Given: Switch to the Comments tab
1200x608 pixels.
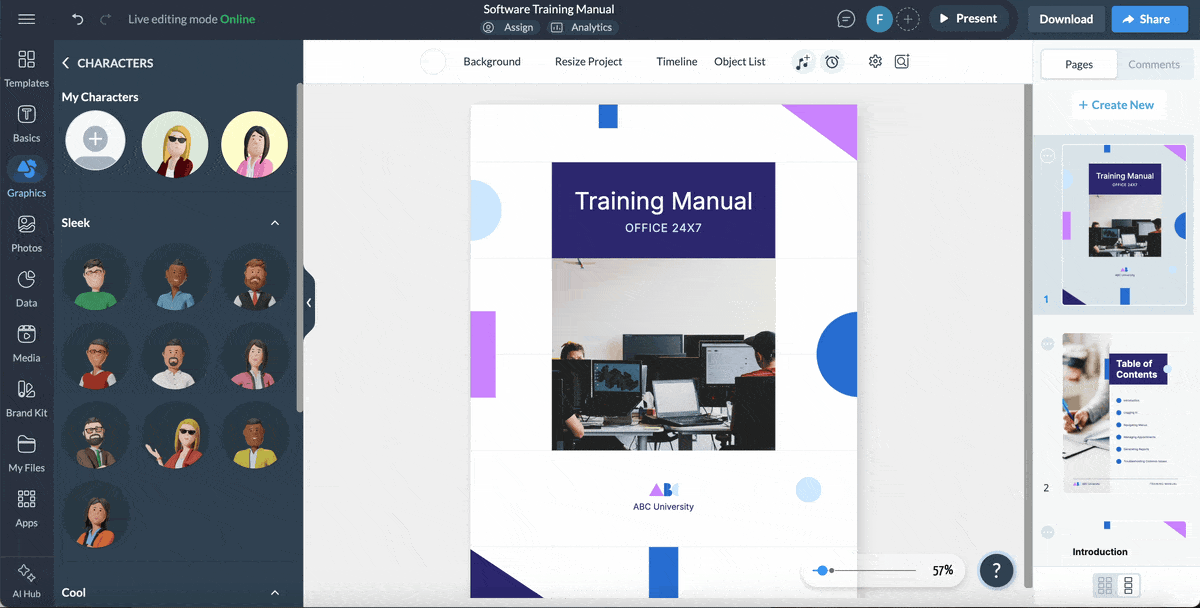Looking at the screenshot, I should [x=1154, y=64].
